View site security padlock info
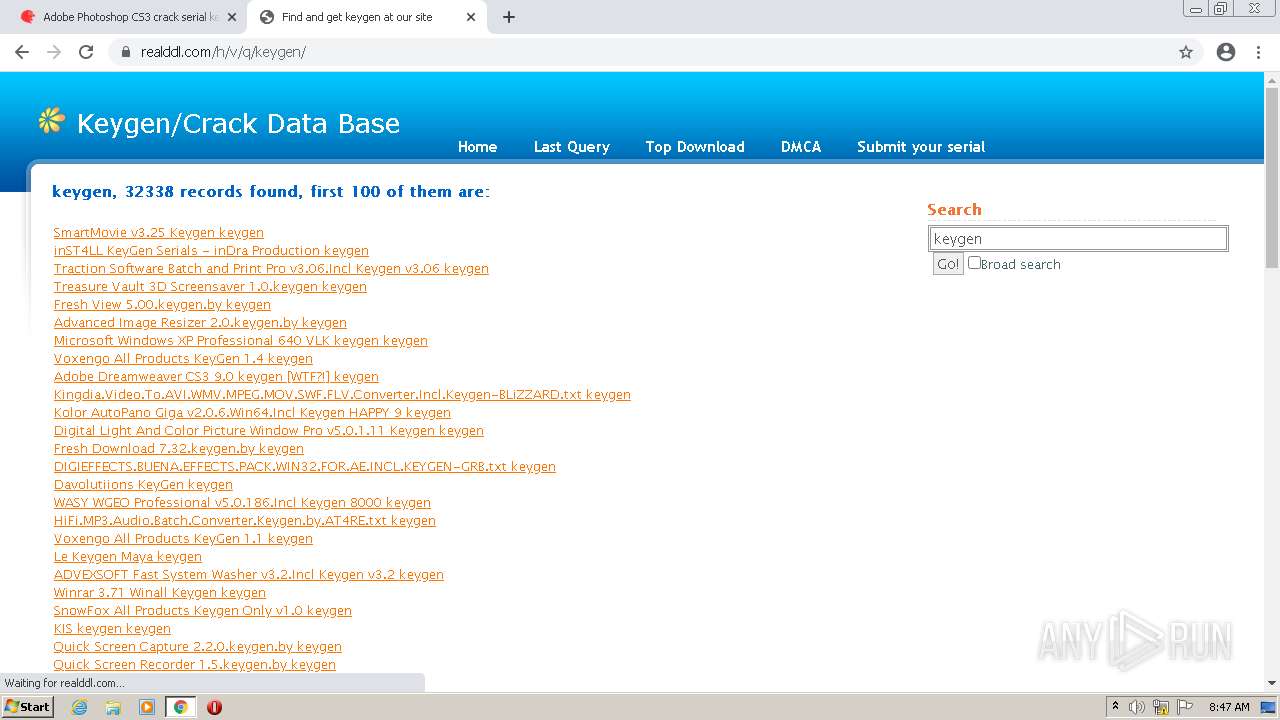 tap(126, 52)
